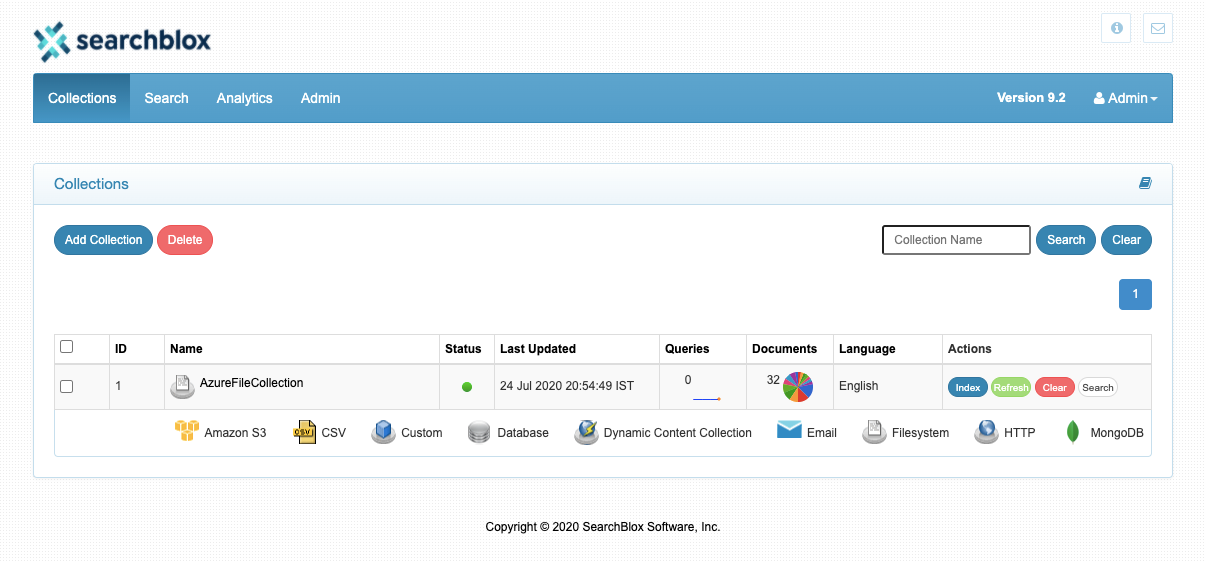Click the Dynamic Content Collection label
This screenshot has height=561, width=1205.
[678, 433]
